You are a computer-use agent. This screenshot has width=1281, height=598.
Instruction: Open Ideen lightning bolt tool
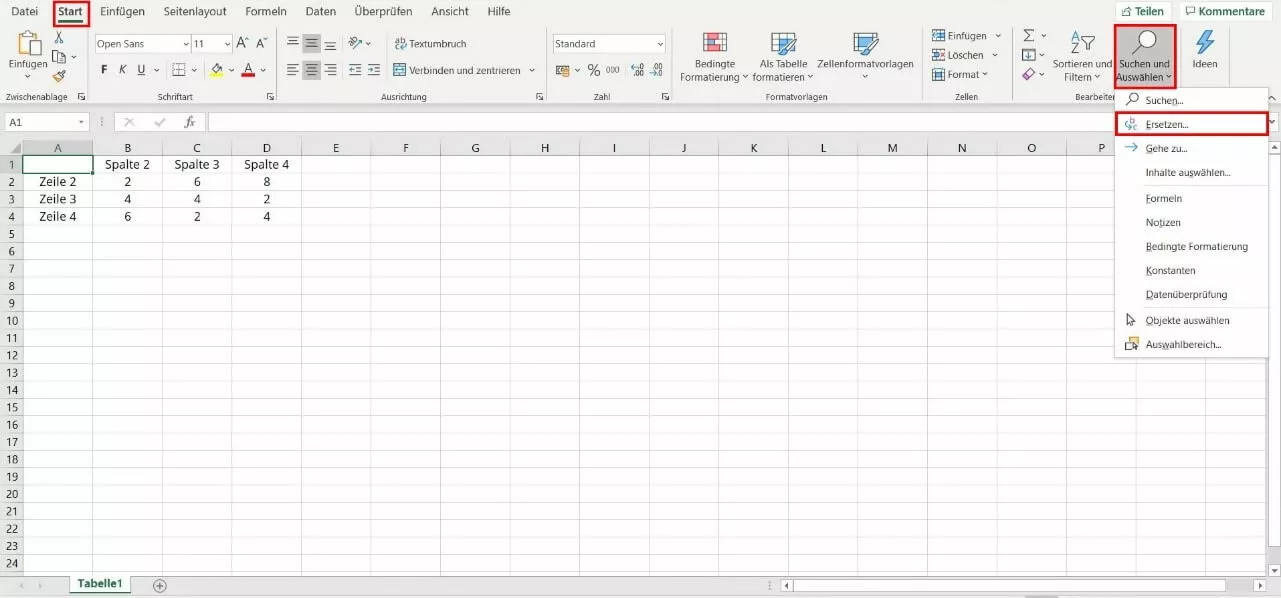[x=1205, y=48]
